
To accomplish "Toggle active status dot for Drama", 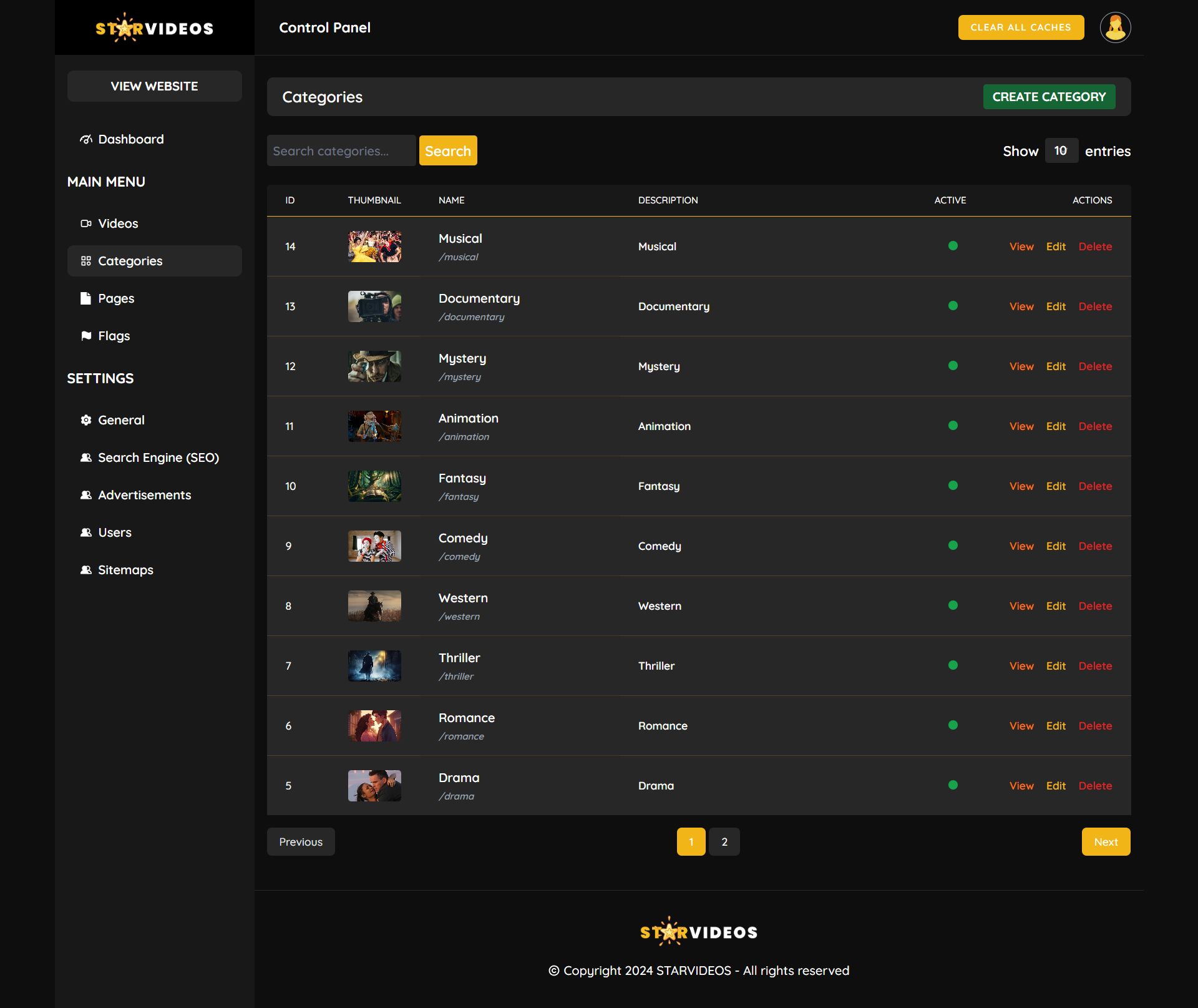I will [x=953, y=785].
